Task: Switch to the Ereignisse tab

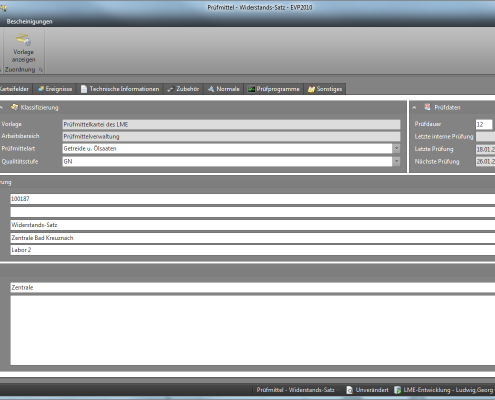Action: pos(55,89)
